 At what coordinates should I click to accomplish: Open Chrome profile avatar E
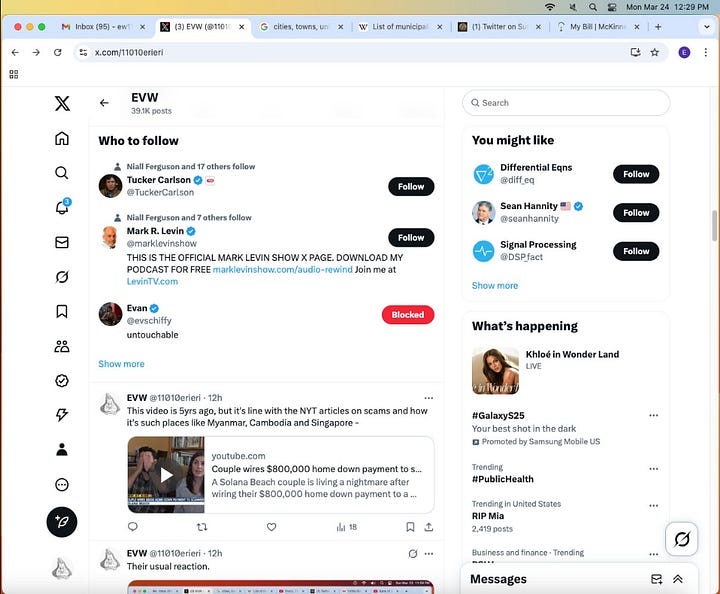(684, 52)
